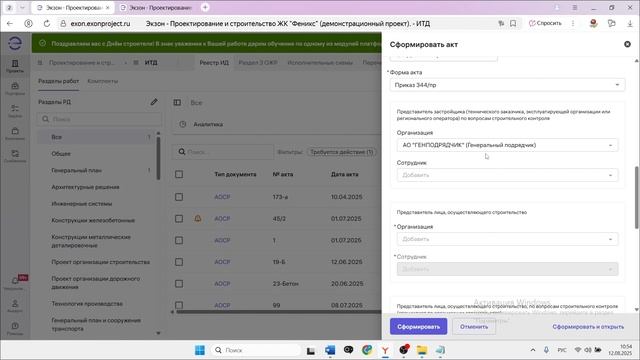Open notifications bell with red badge

tap(16, 282)
